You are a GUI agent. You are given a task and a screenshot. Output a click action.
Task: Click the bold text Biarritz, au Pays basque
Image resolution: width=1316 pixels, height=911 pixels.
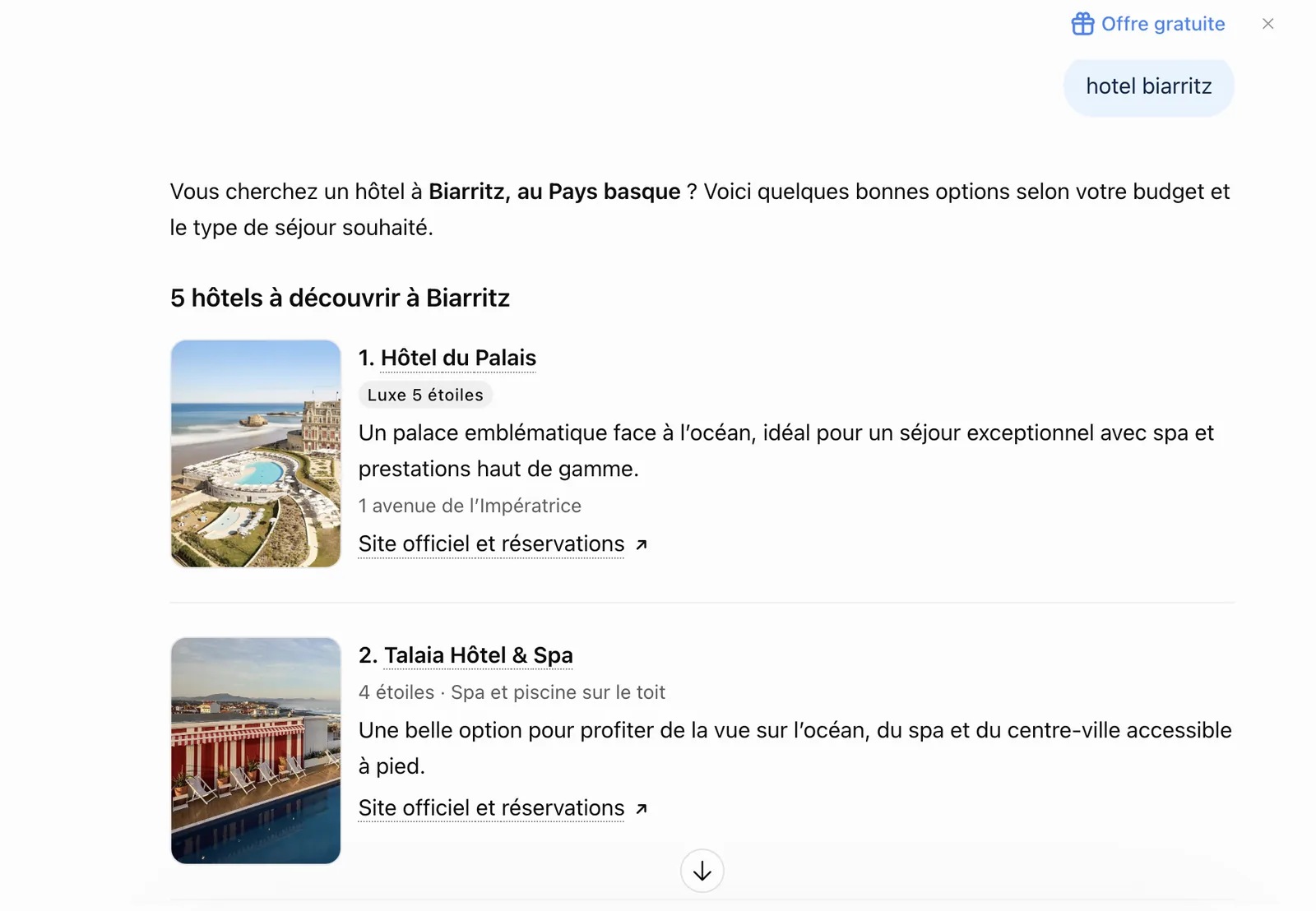click(554, 192)
